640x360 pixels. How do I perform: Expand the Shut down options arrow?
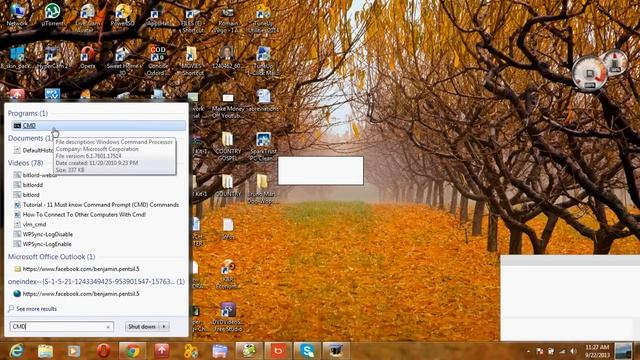point(164,327)
